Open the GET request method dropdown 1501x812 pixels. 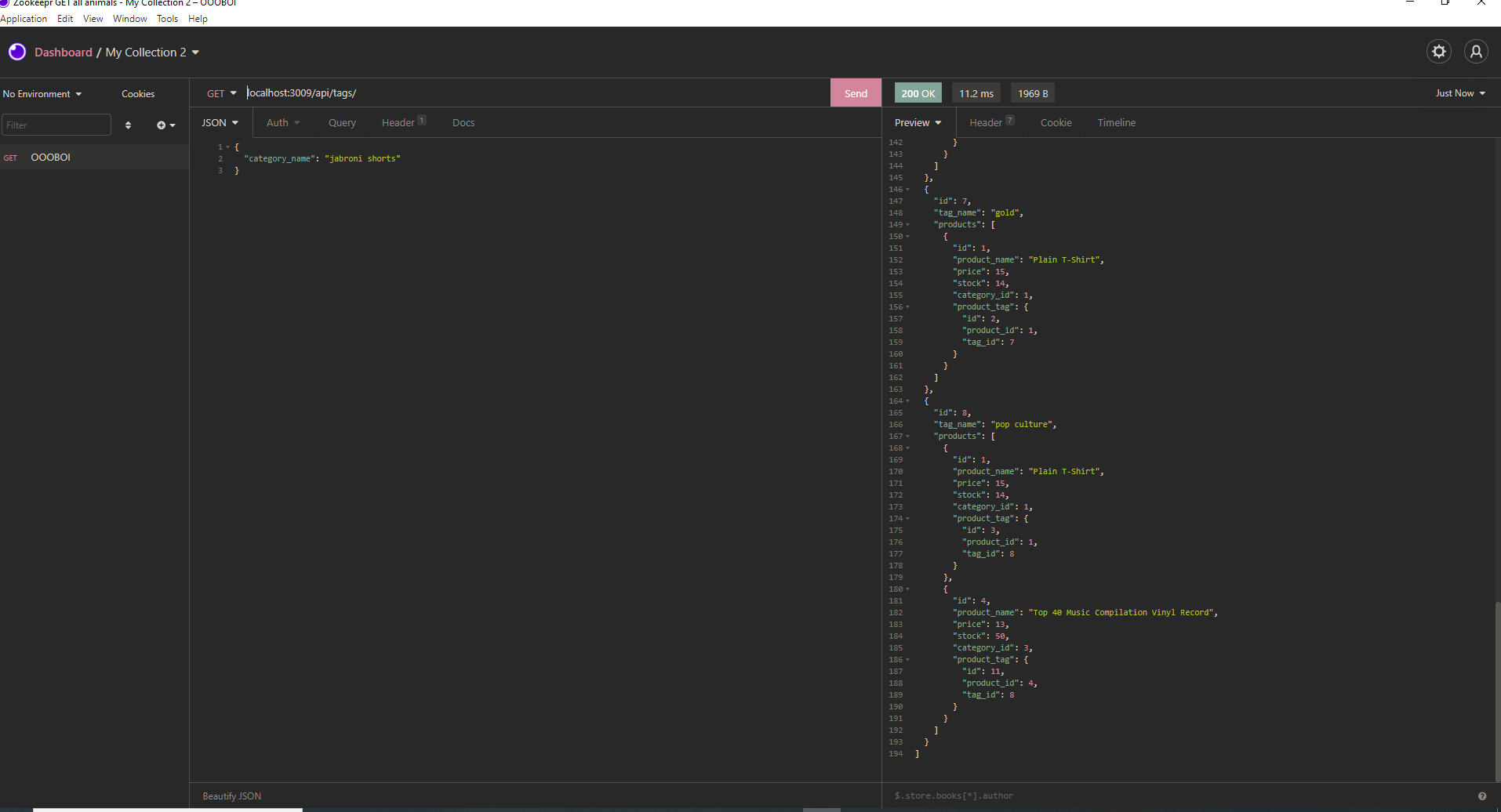tap(221, 92)
